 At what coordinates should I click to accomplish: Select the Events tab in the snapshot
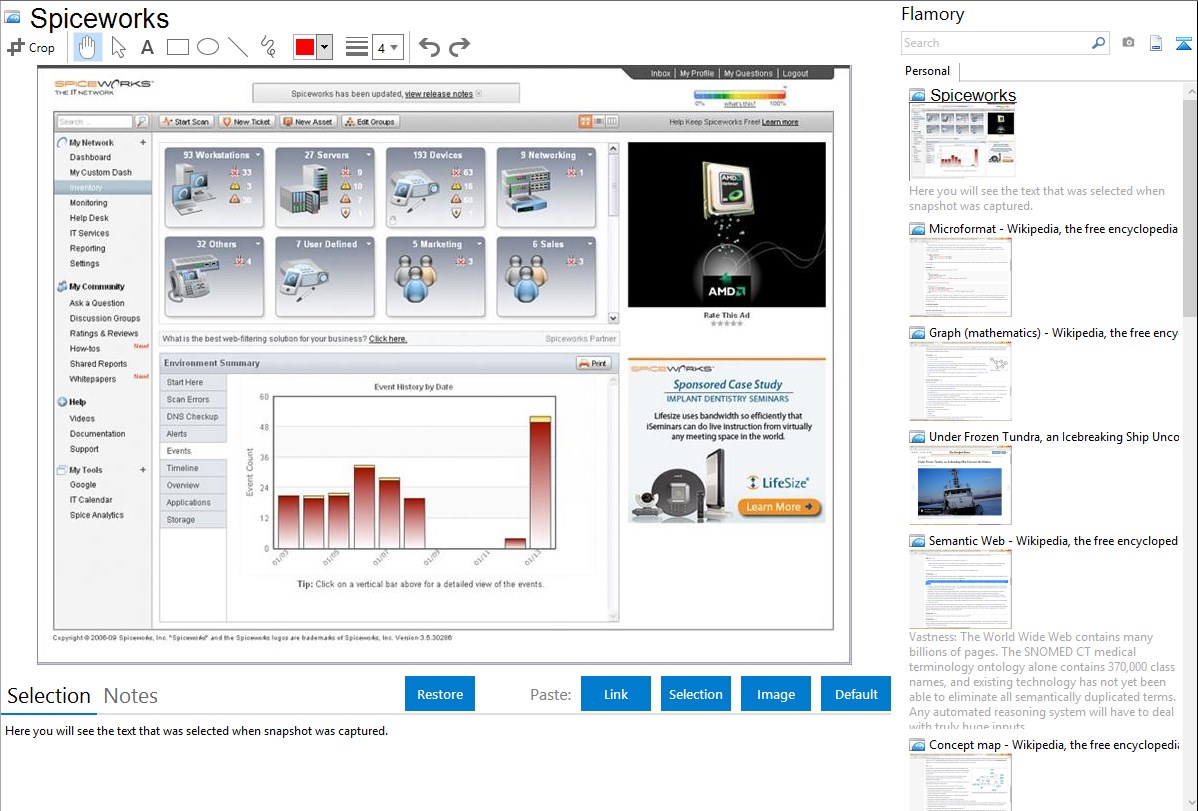(x=193, y=451)
